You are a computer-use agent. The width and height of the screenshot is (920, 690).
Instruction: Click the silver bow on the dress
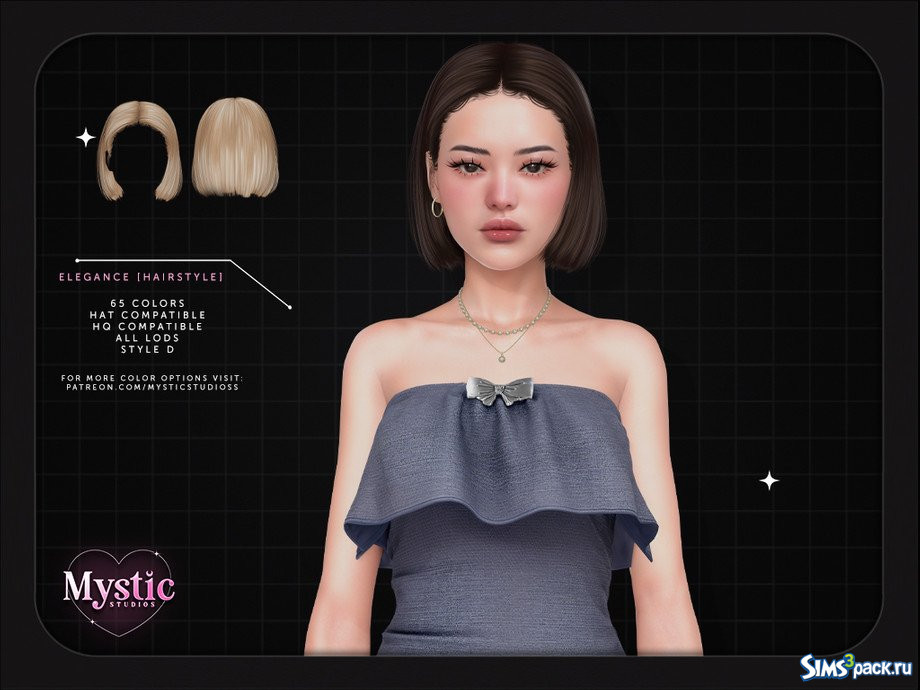tap(499, 391)
